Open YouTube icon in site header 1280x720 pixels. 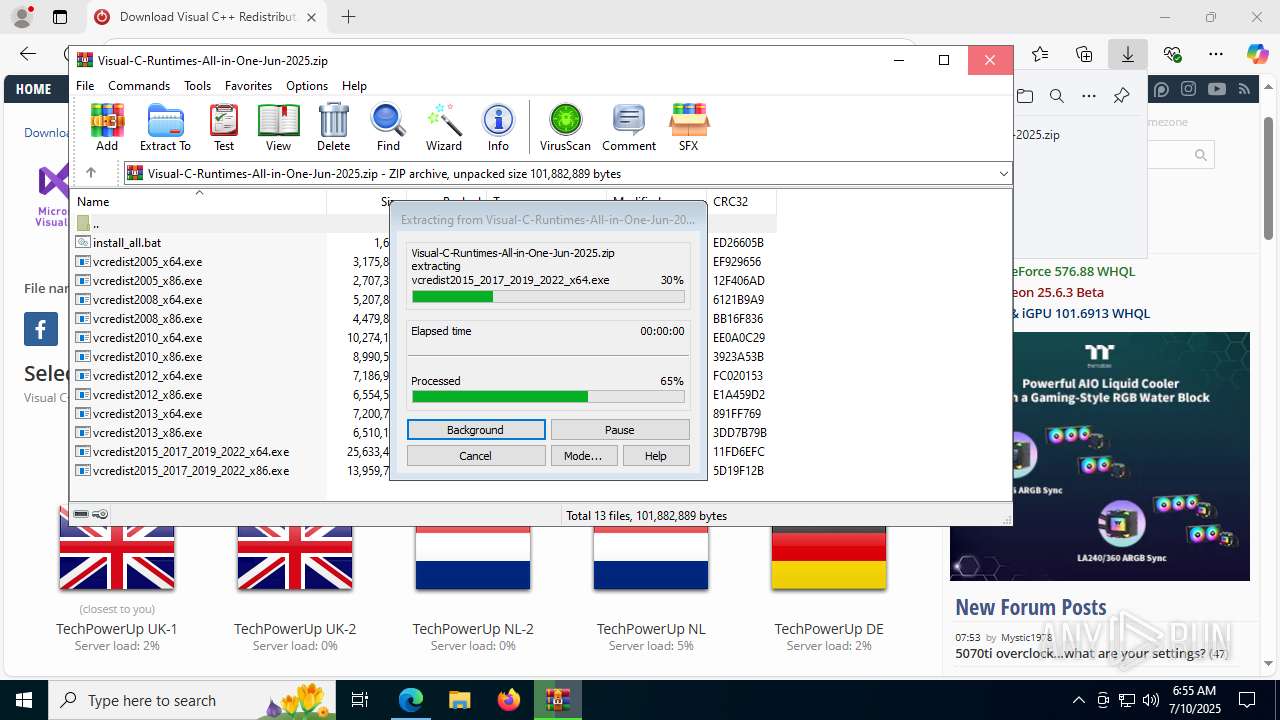click(1216, 89)
